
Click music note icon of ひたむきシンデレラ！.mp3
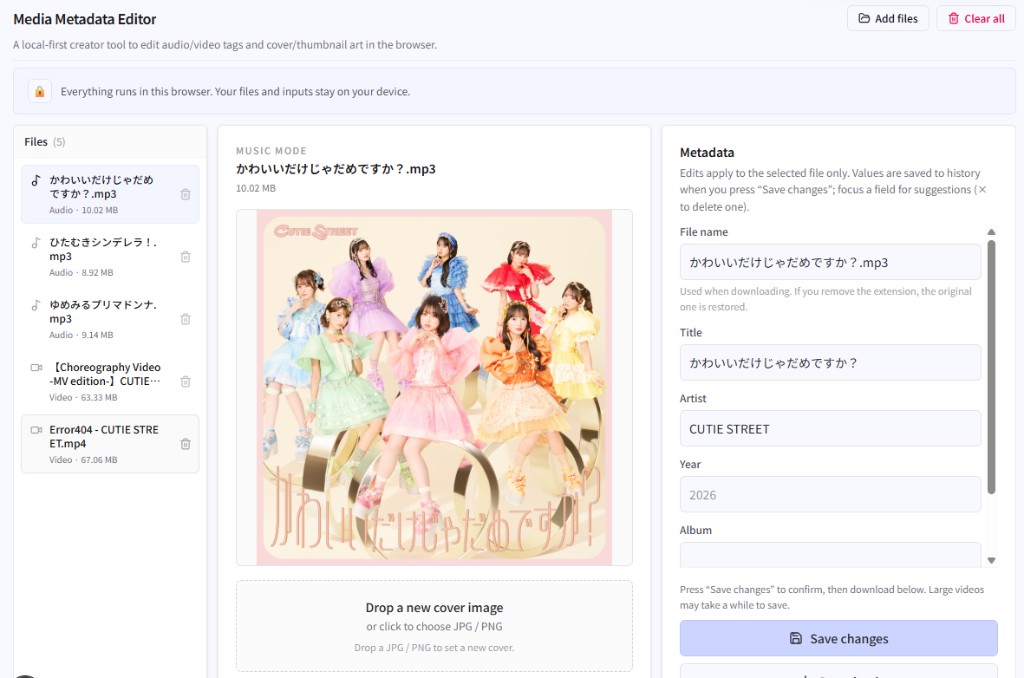(36, 243)
